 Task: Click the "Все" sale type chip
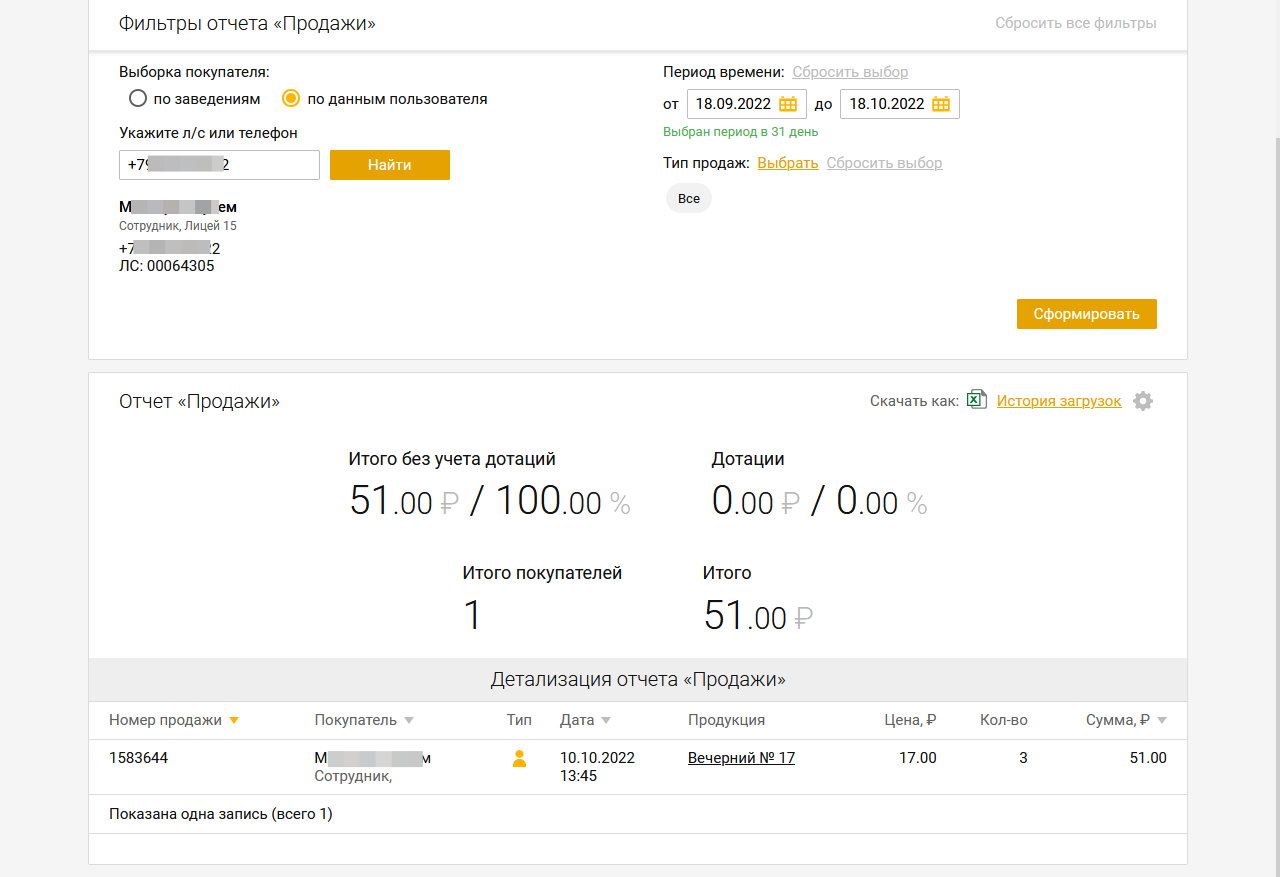689,198
